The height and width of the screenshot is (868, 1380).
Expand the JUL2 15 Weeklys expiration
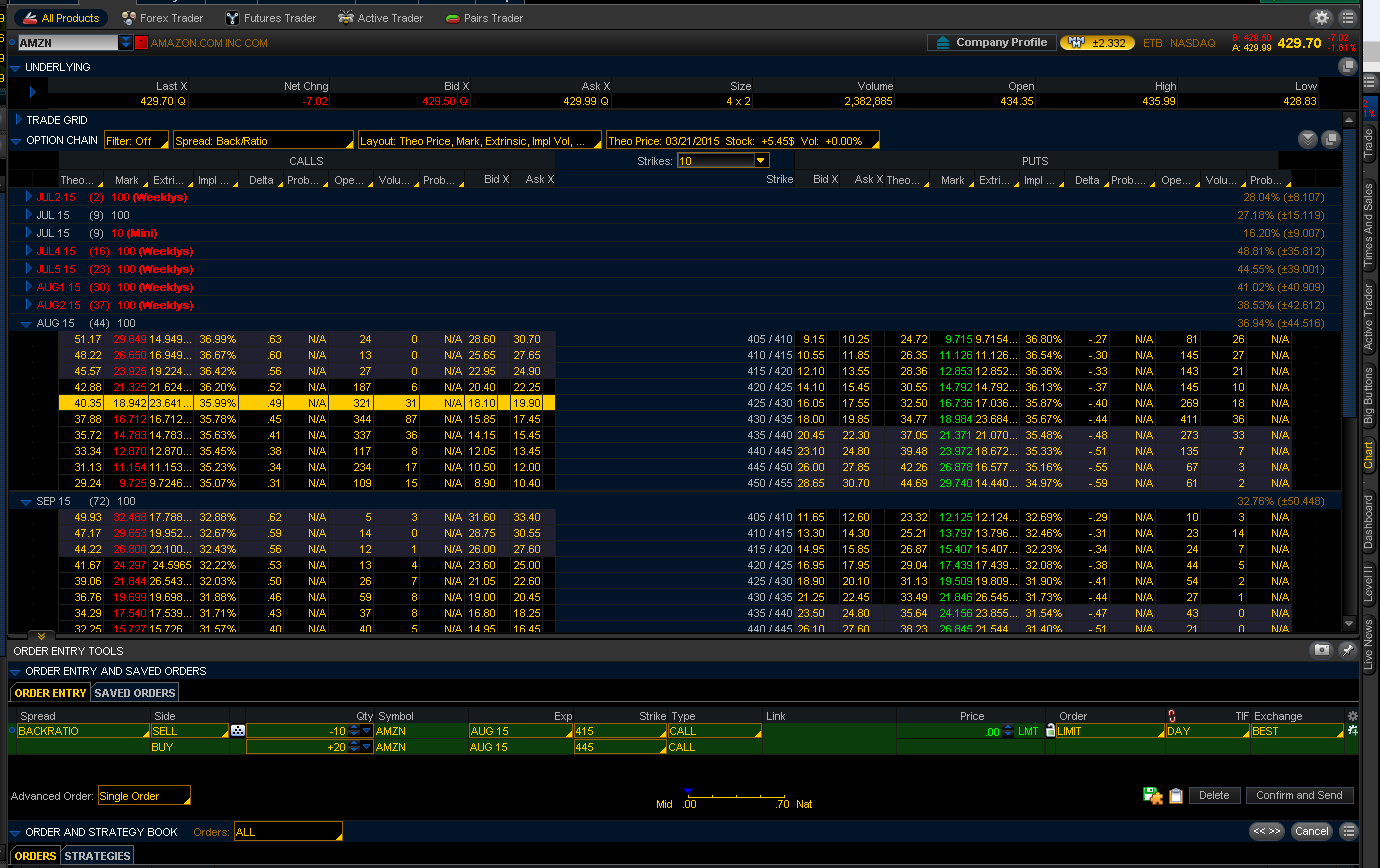pos(29,197)
